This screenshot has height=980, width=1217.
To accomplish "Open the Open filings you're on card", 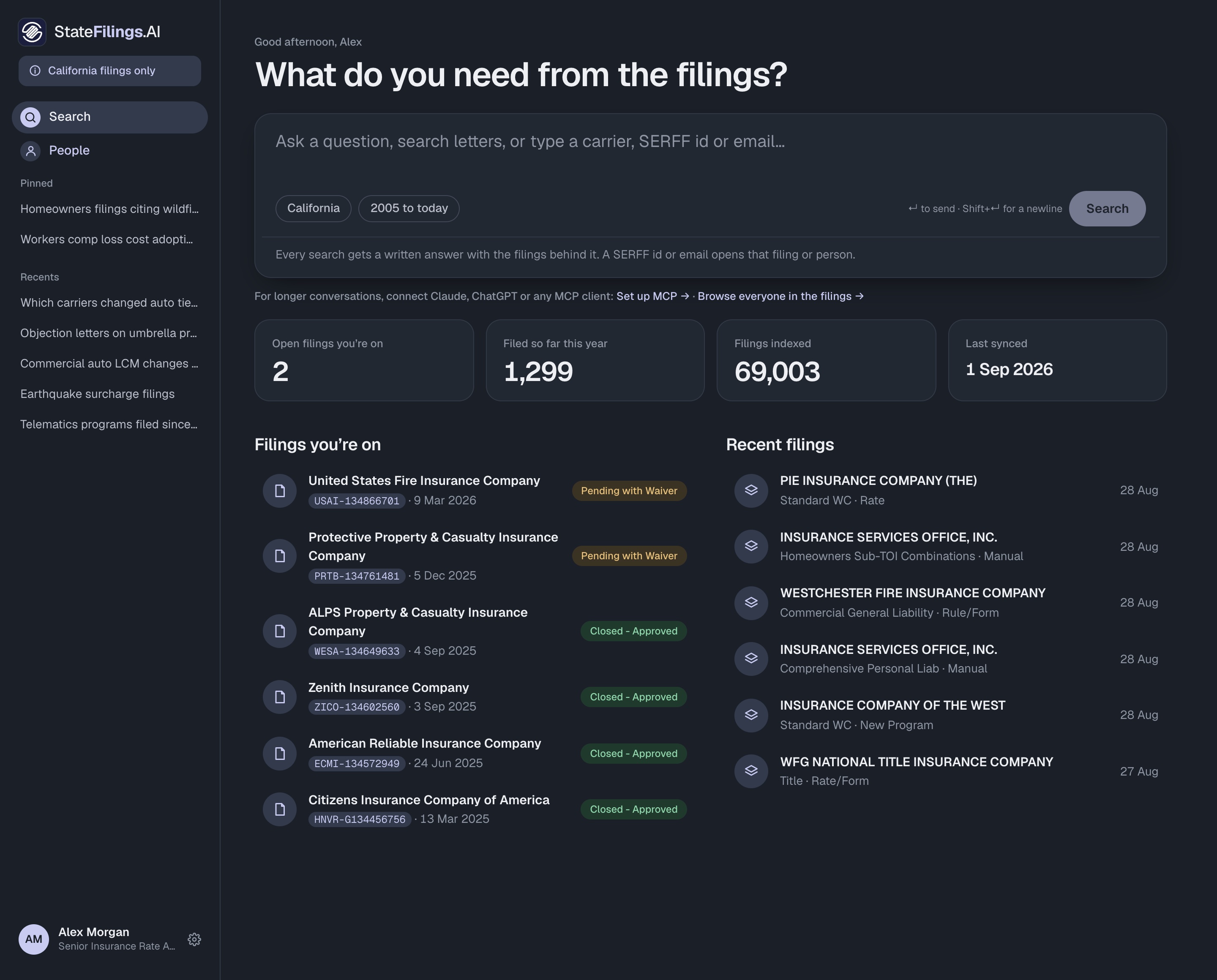I will point(364,360).
